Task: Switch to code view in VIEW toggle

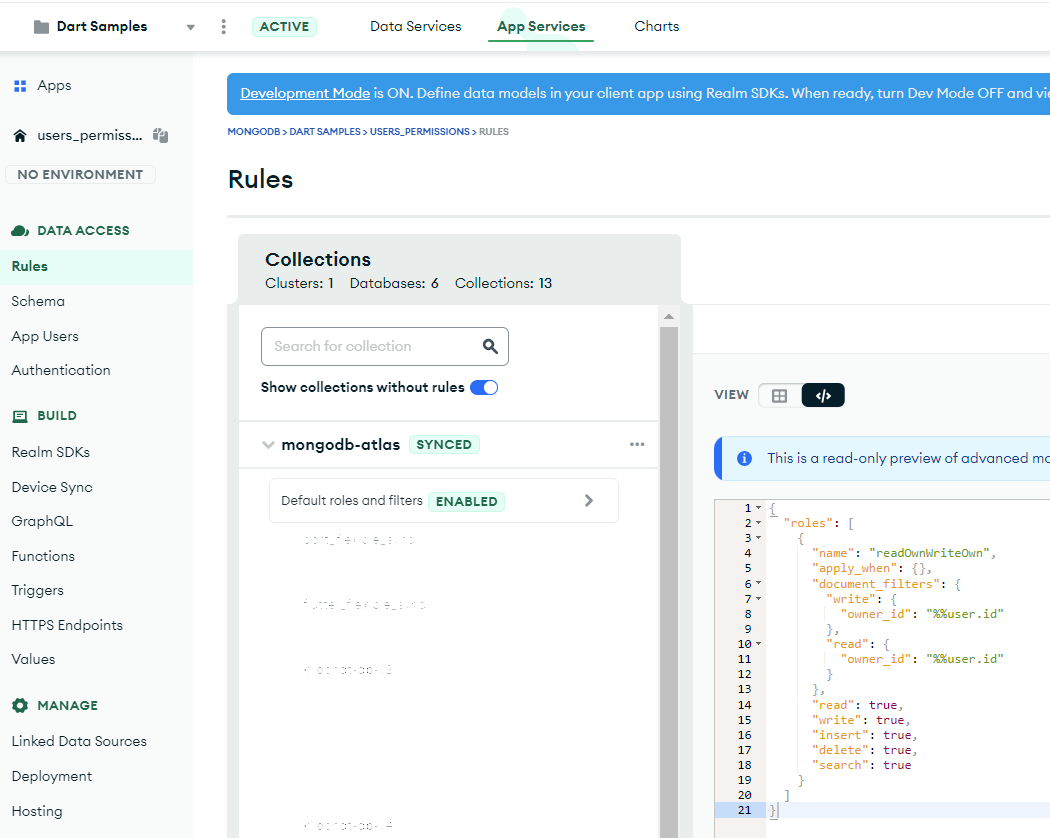Action: [x=823, y=396]
